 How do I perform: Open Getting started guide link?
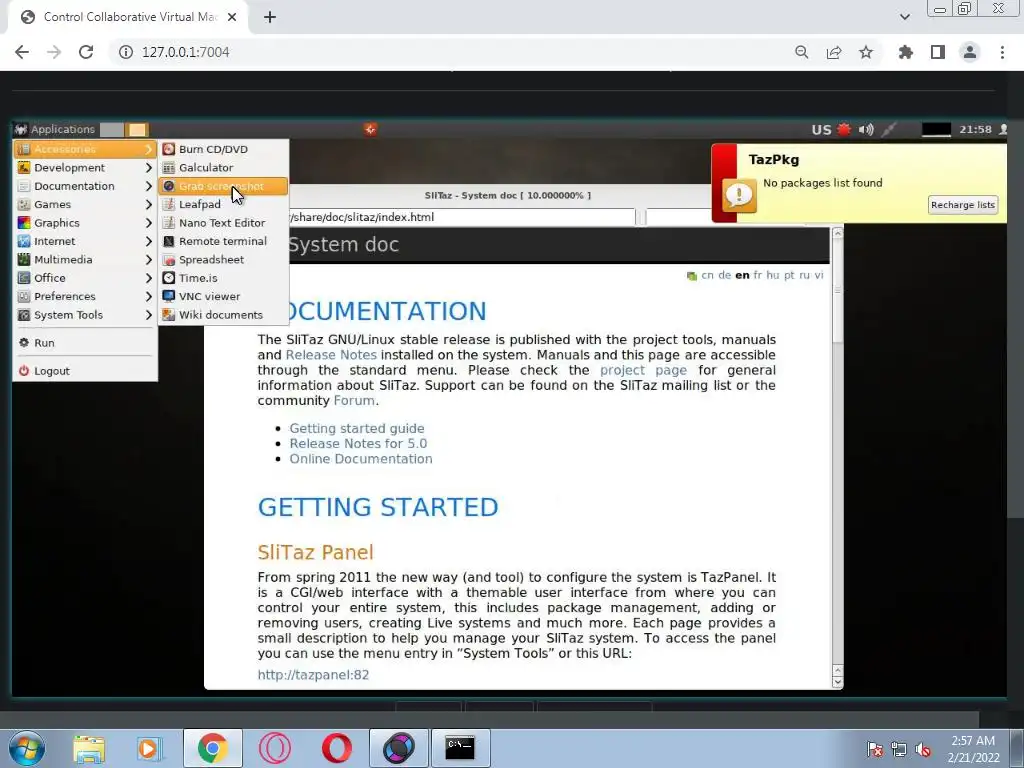click(x=357, y=428)
